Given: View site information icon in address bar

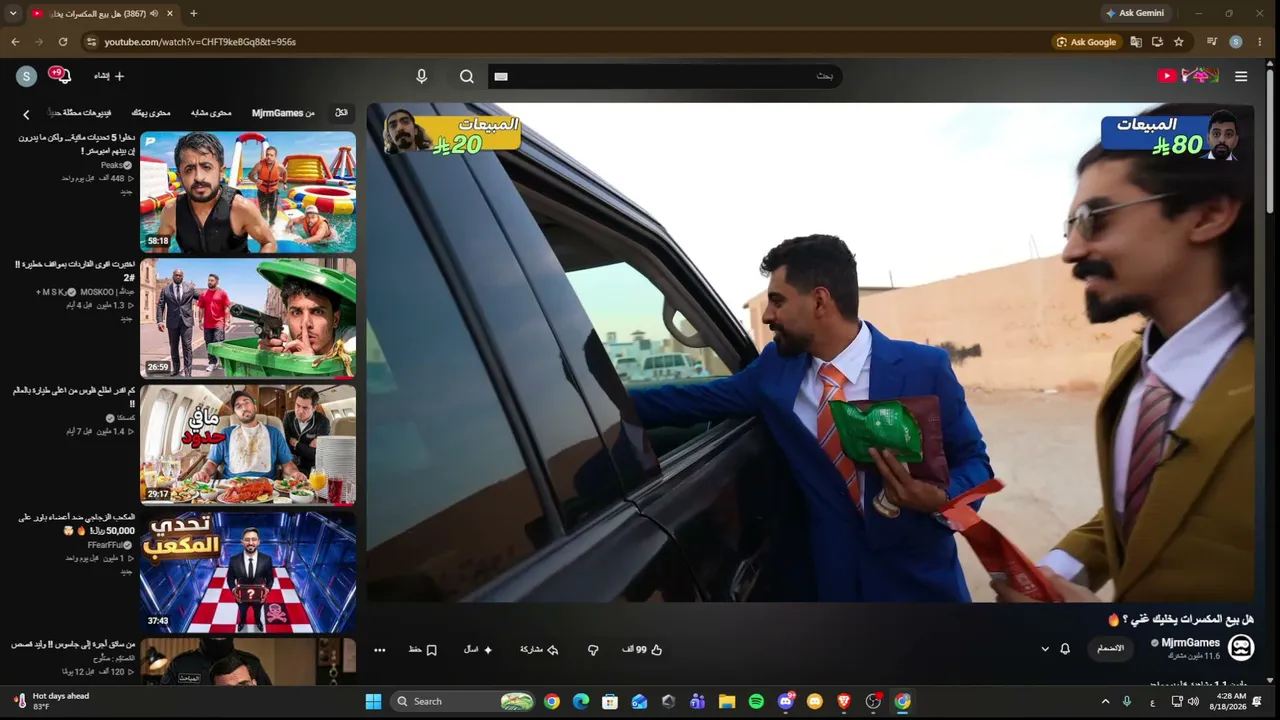Looking at the screenshot, I should [91, 42].
